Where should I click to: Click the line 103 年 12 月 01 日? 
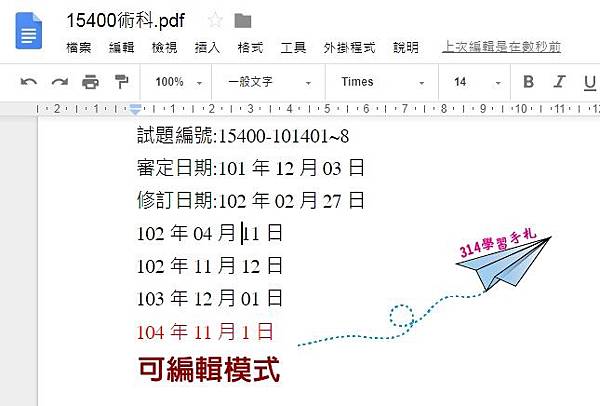pos(210,298)
